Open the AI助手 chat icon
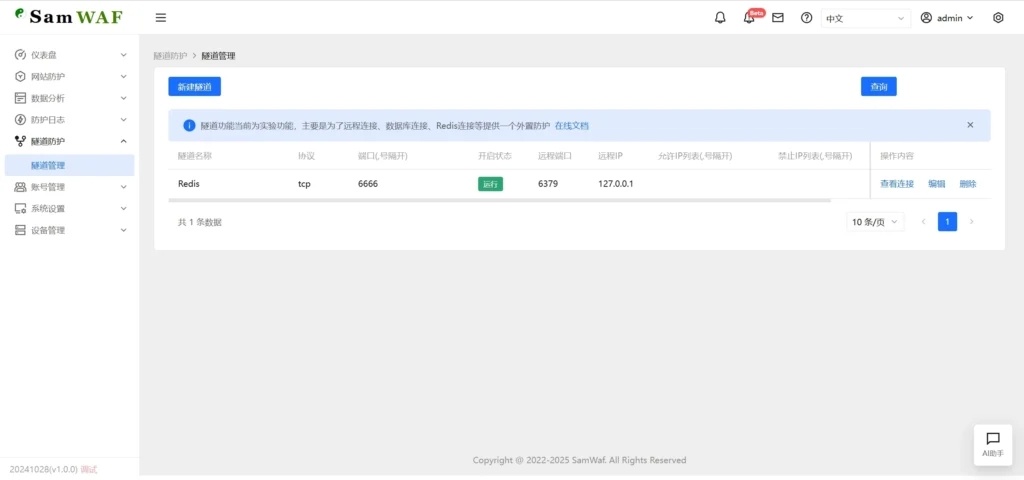1024x480 pixels. tap(993, 444)
